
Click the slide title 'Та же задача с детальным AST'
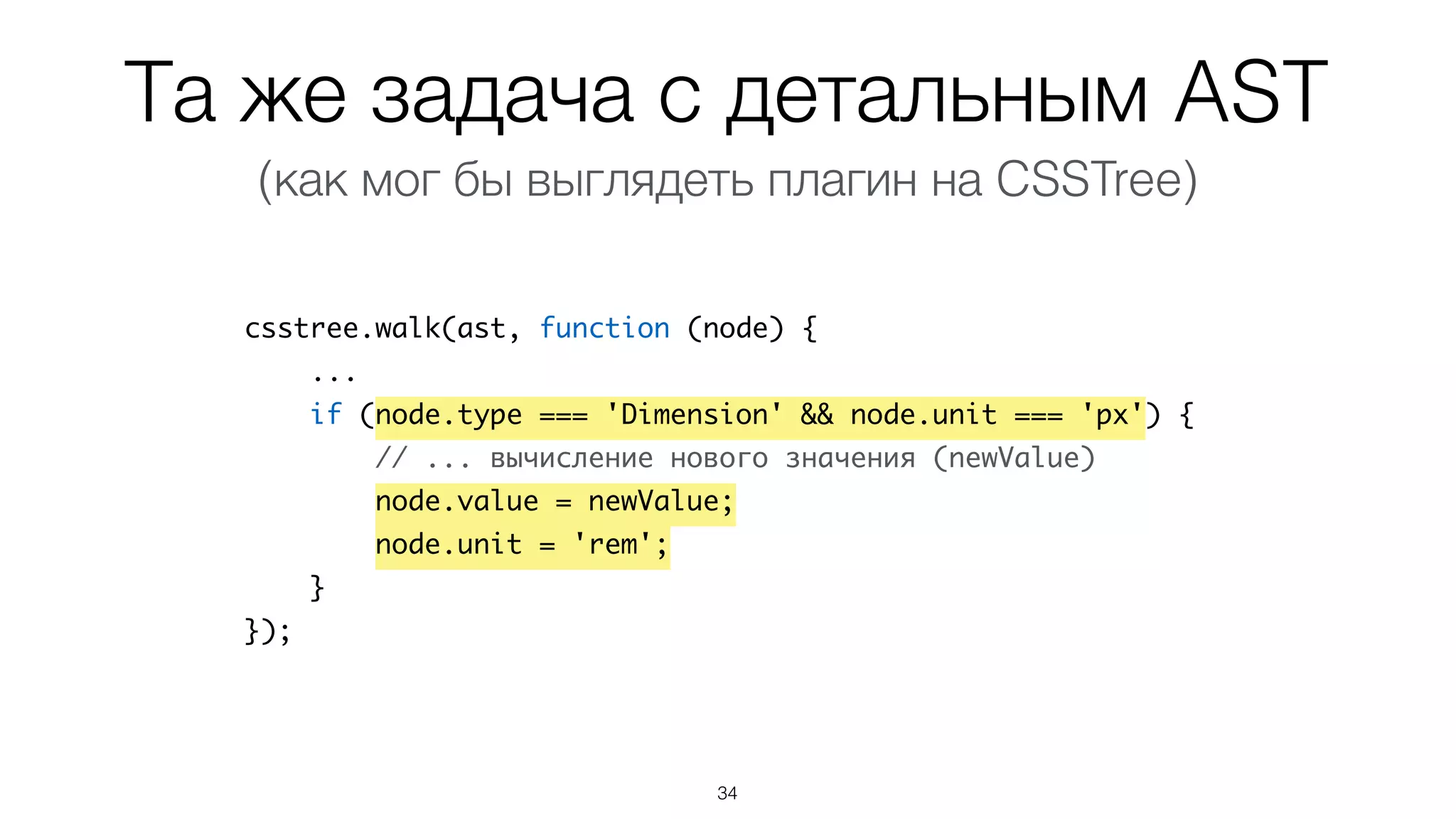click(x=726, y=95)
